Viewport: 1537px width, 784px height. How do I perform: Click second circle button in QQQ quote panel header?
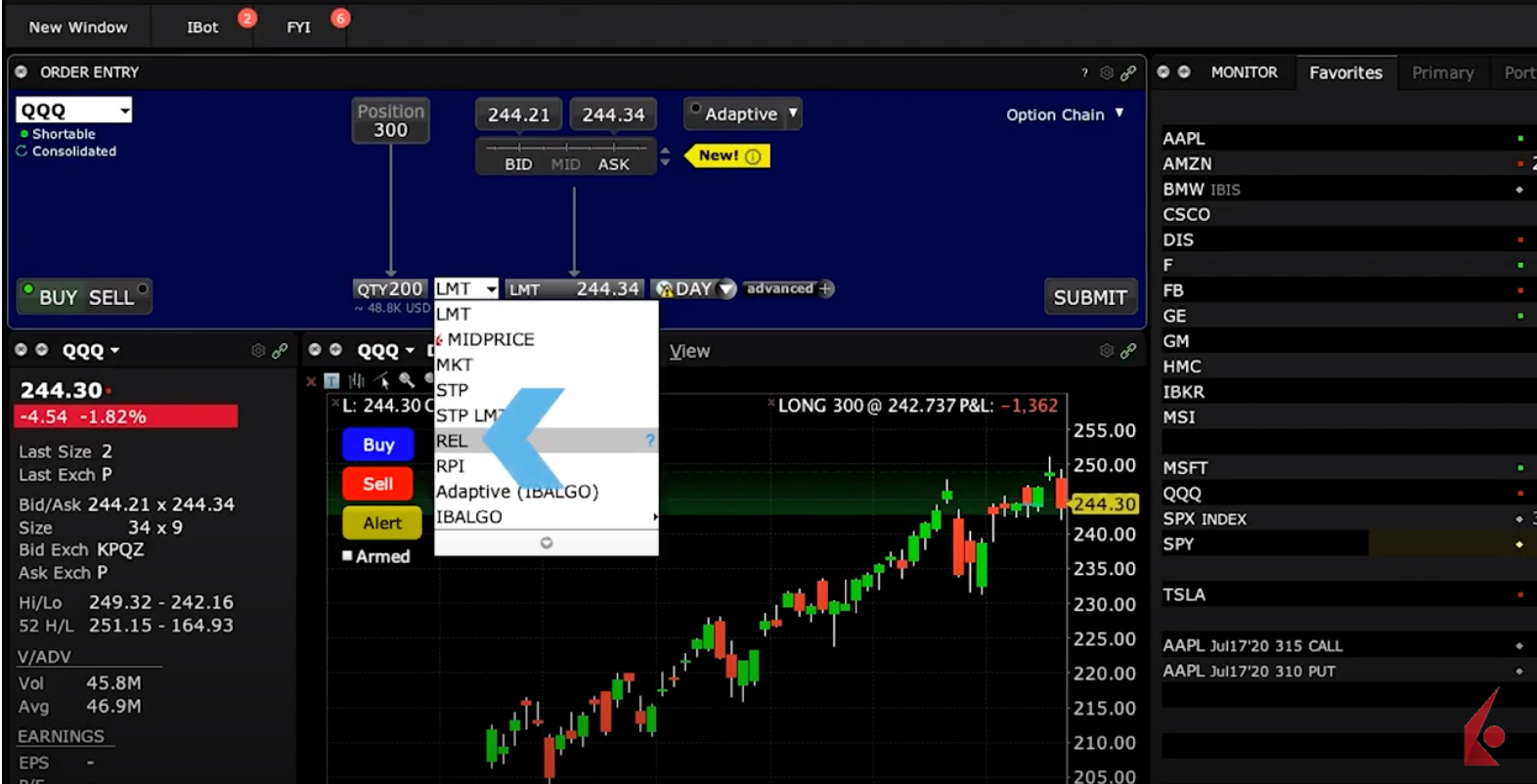(x=42, y=350)
